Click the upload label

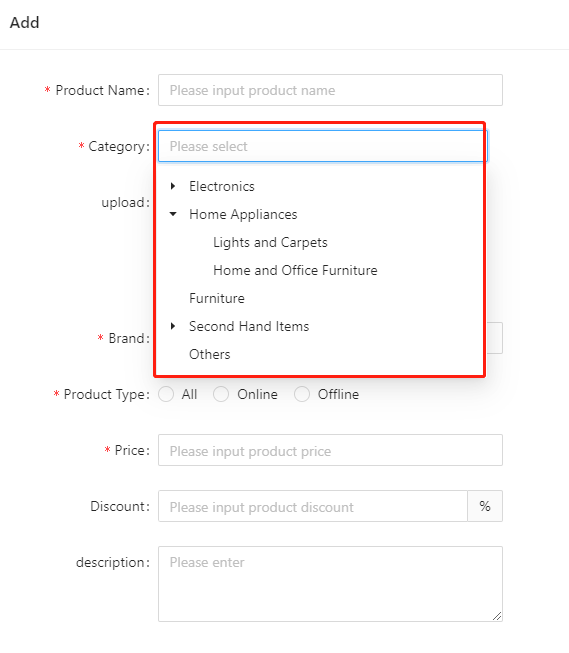[125, 203]
